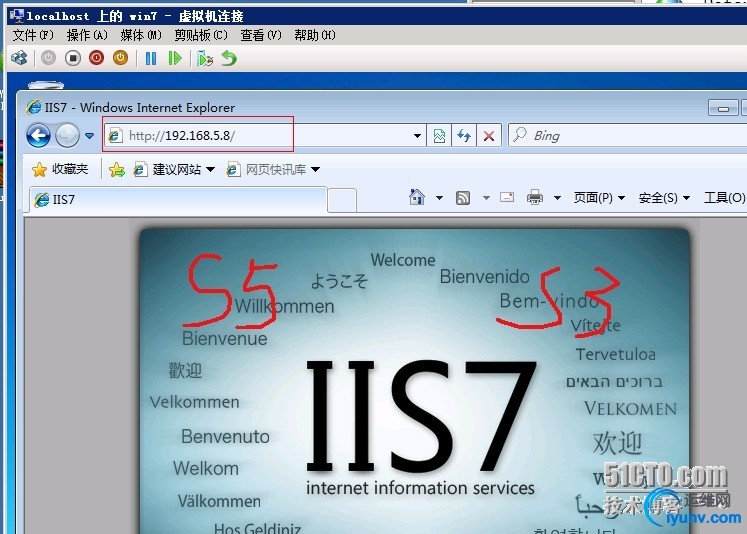Click the RSS feeds icon

463,198
